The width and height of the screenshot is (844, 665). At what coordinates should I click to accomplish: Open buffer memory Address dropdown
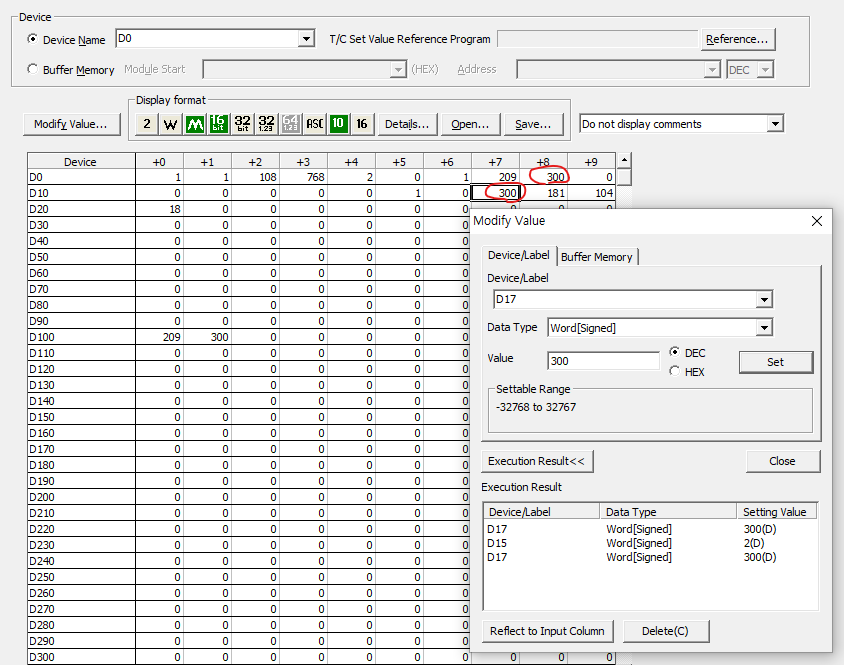(x=712, y=69)
